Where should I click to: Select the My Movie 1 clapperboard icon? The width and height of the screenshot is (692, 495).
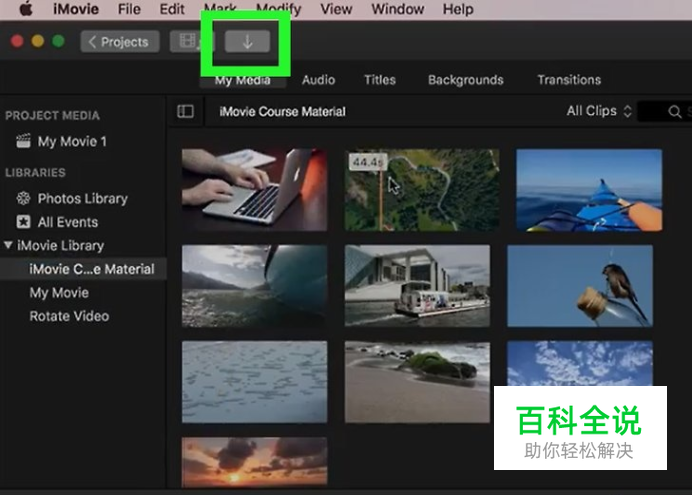pos(23,141)
